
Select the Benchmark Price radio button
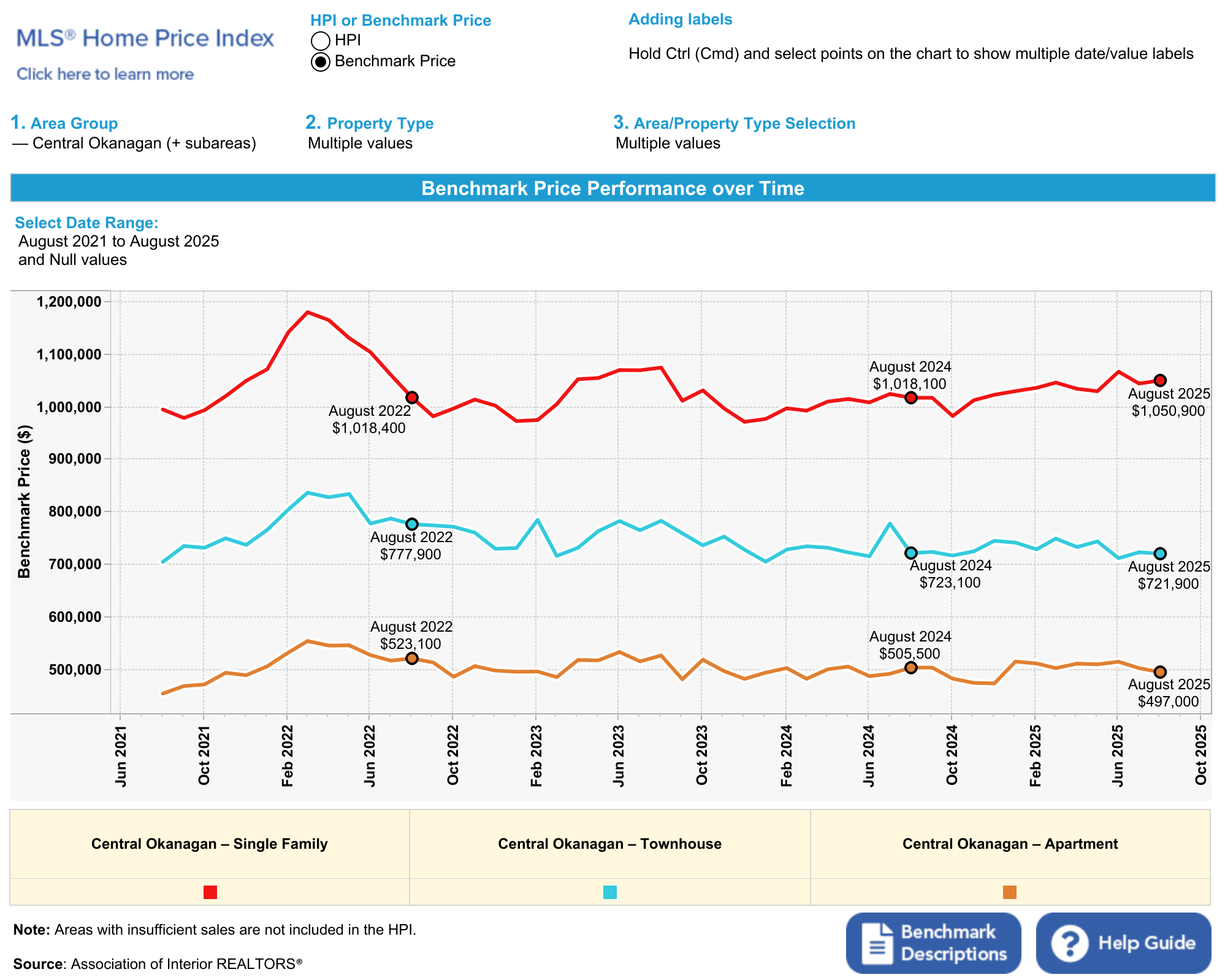[321, 62]
